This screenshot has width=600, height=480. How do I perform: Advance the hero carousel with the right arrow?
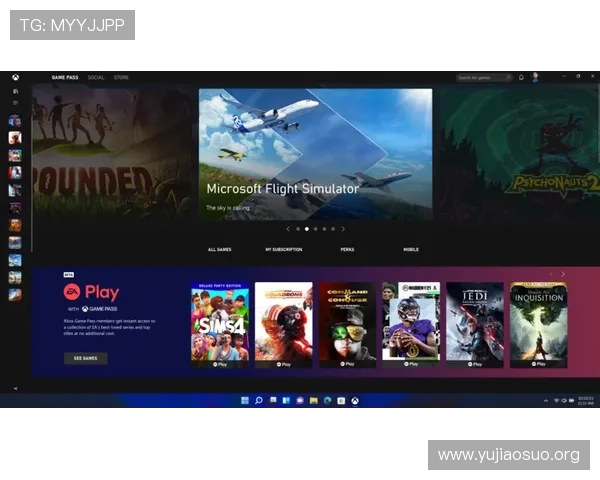click(x=343, y=229)
